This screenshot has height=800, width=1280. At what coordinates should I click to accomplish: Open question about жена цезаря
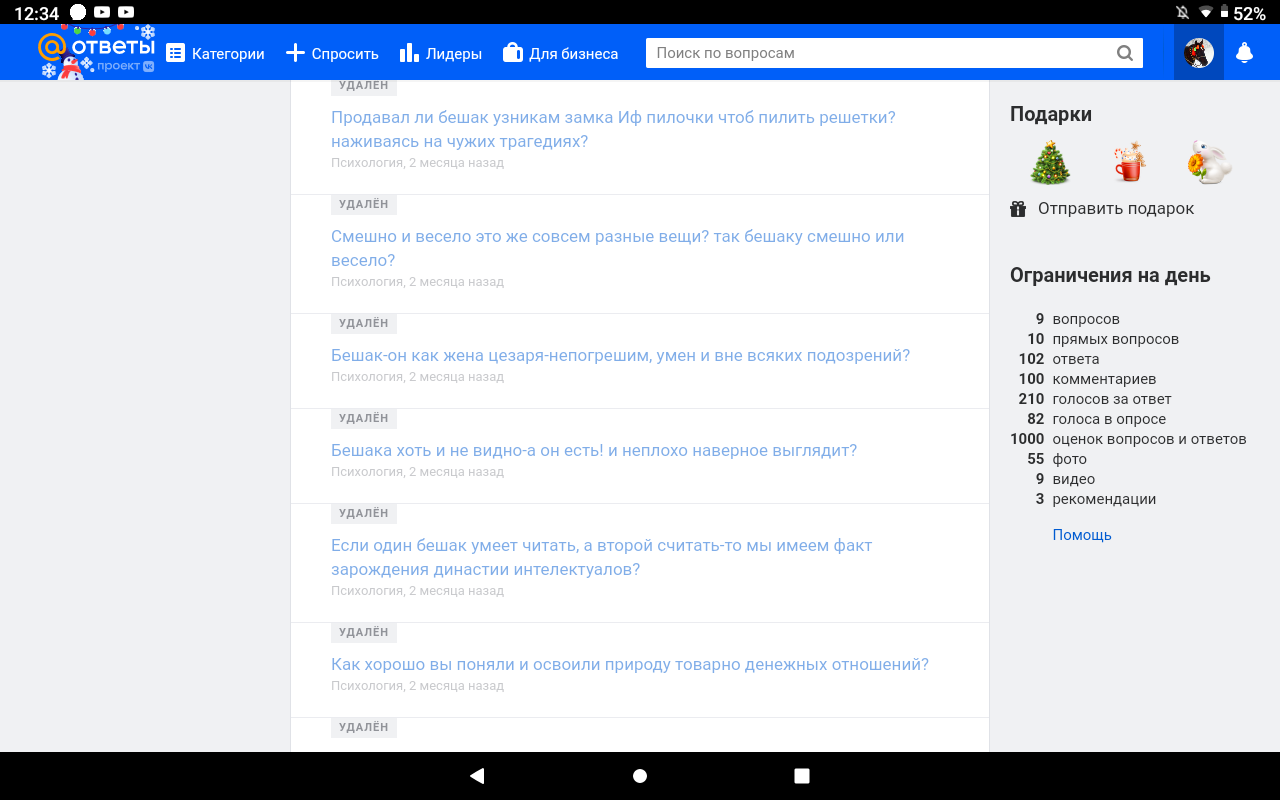point(620,356)
